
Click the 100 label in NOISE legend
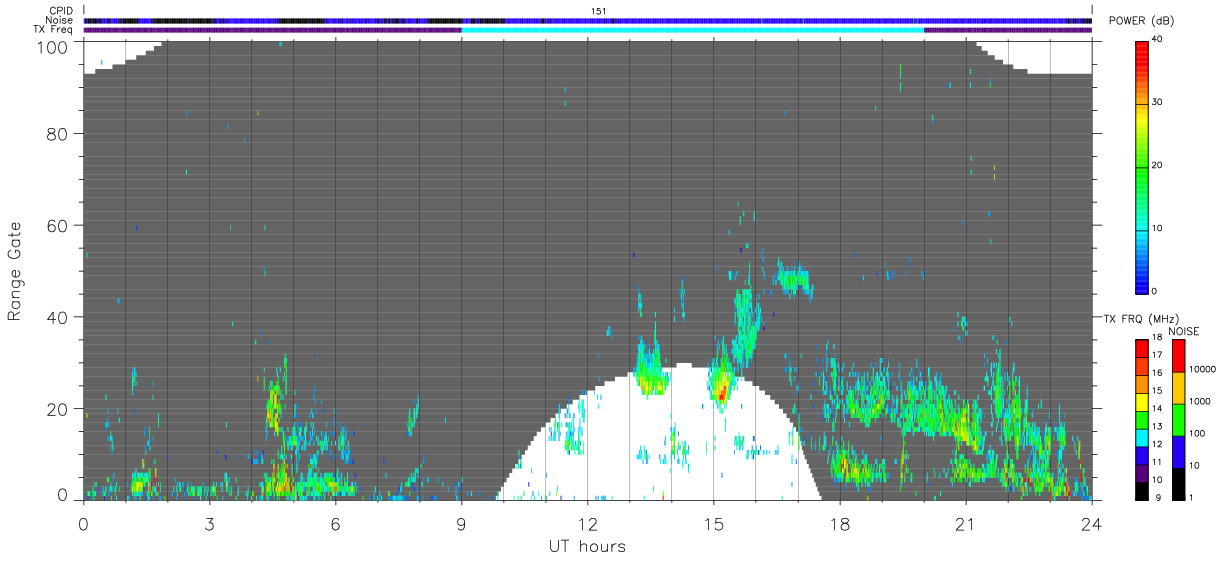point(1196,434)
